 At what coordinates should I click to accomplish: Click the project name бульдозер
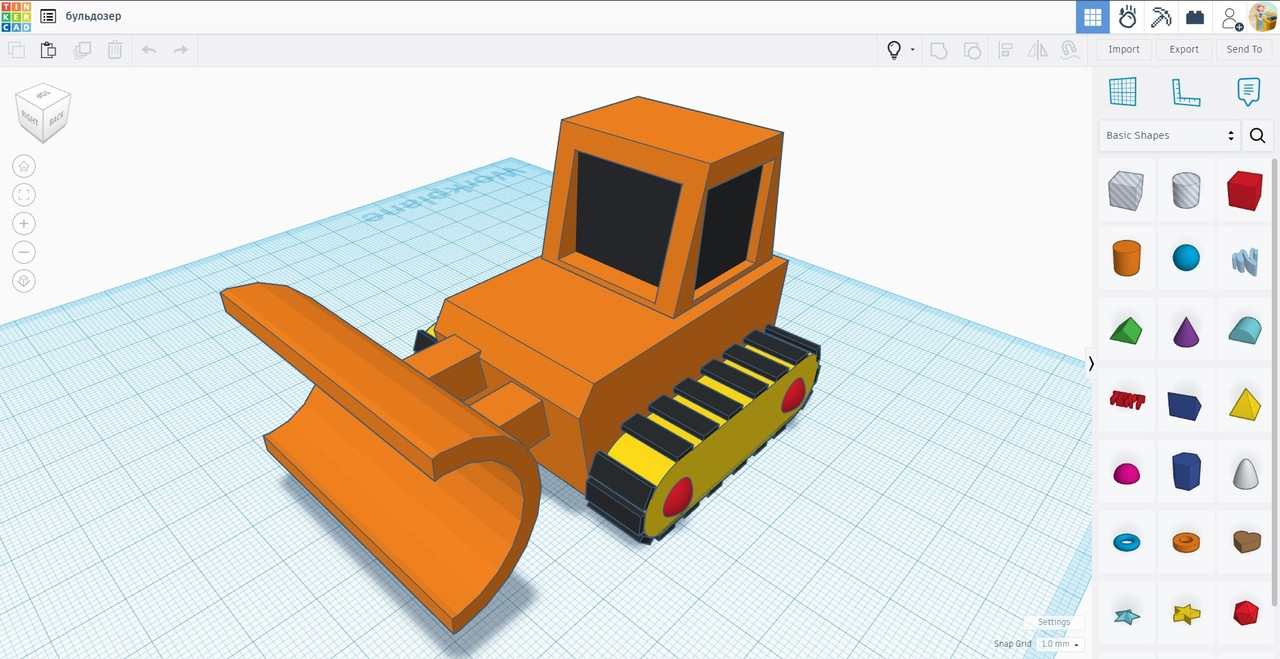coord(93,17)
